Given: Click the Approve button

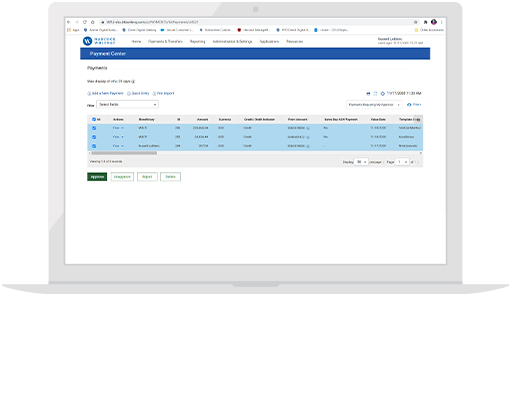Looking at the screenshot, I should [97, 177].
